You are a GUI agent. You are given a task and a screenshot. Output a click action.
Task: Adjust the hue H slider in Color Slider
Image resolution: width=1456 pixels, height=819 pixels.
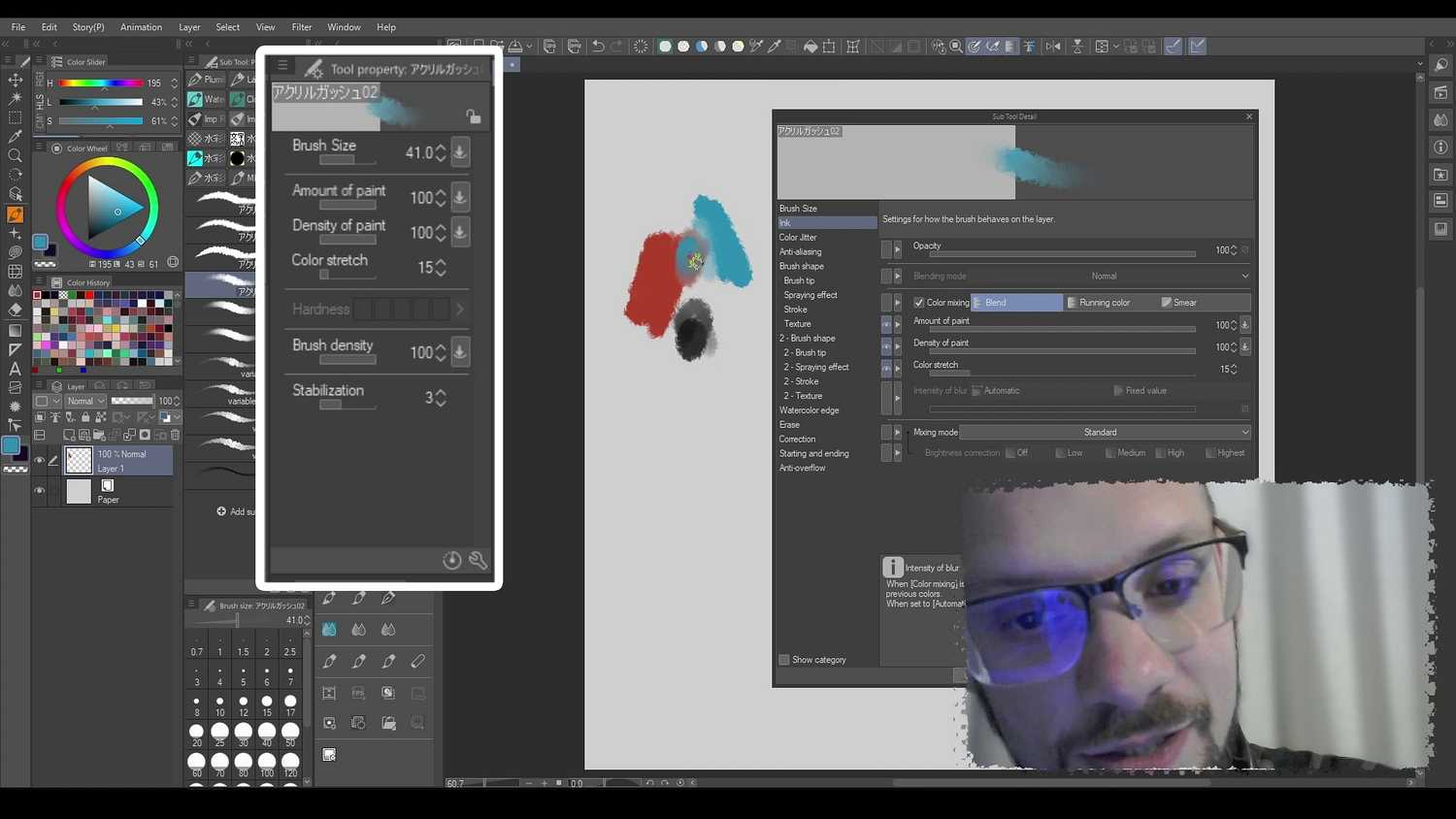click(x=101, y=83)
